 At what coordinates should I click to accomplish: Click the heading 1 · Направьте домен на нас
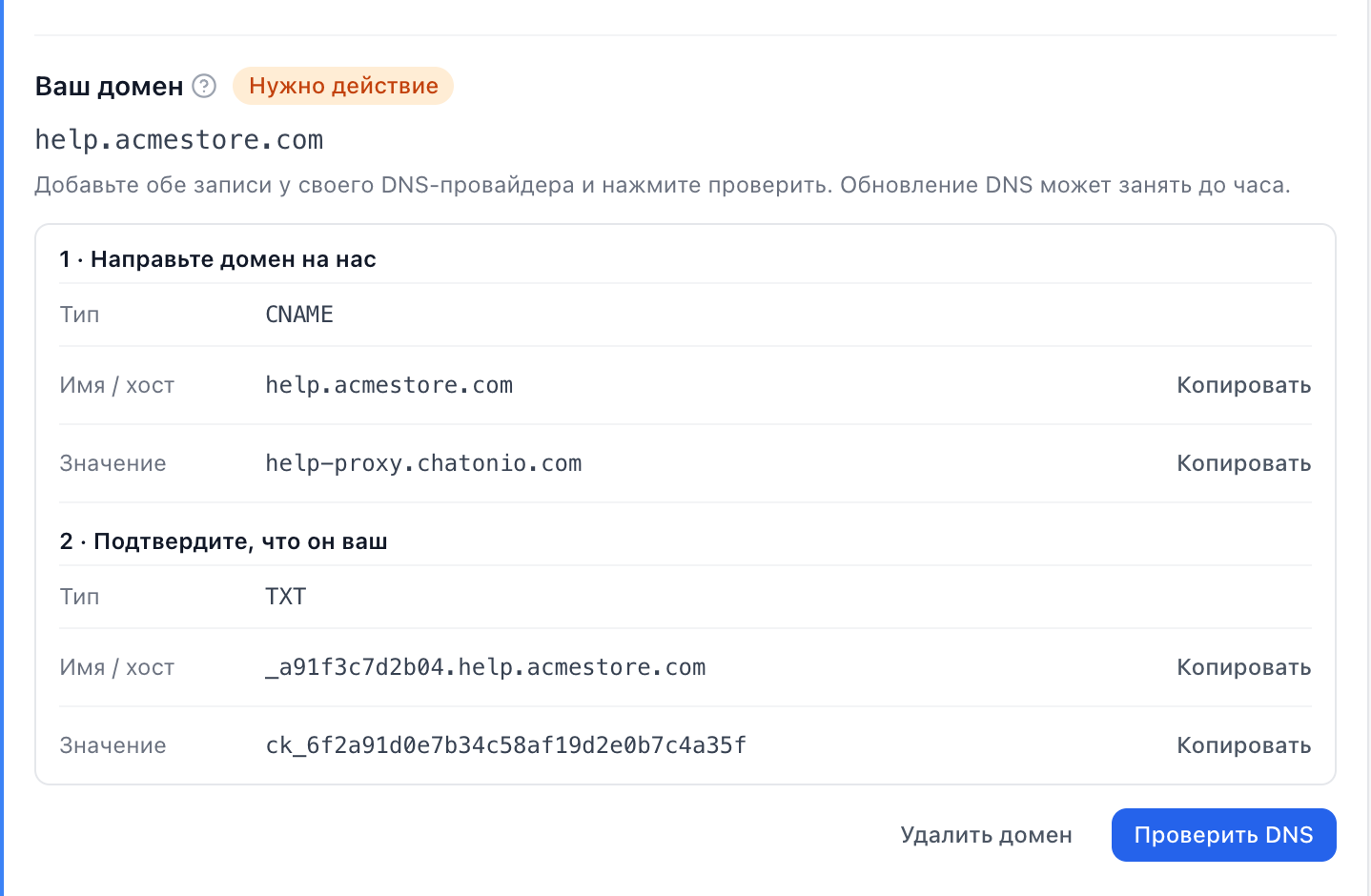coord(217,259)
